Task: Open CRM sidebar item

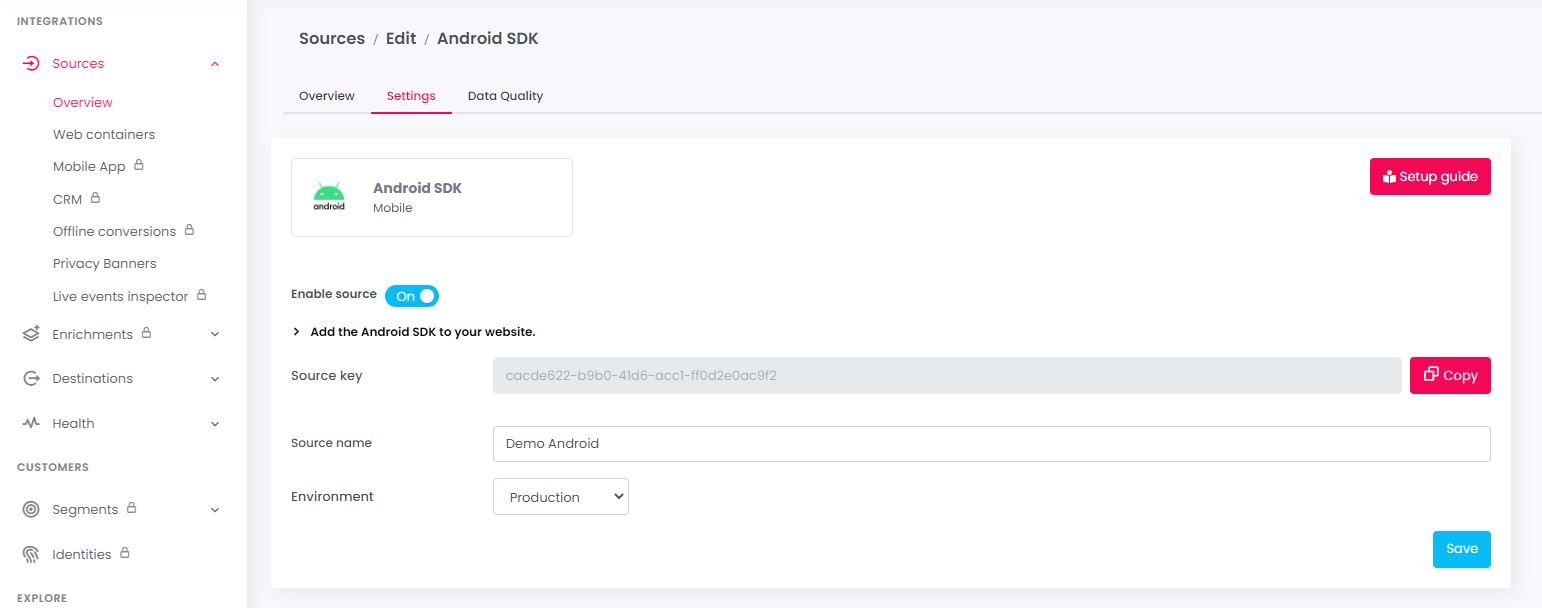Action: click(67, 199)
